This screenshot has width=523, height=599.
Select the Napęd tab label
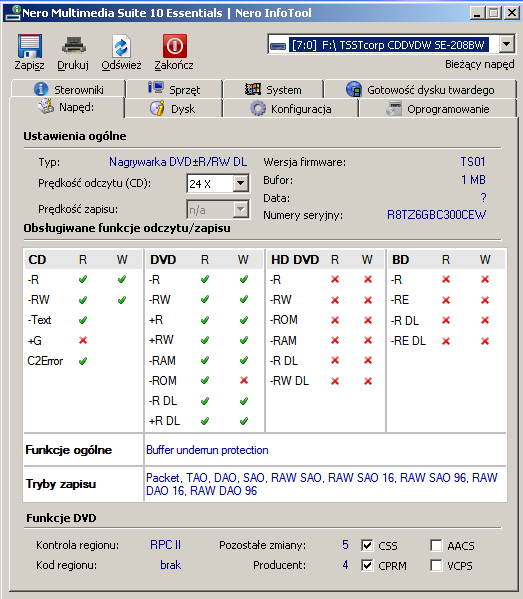point(76,107)
